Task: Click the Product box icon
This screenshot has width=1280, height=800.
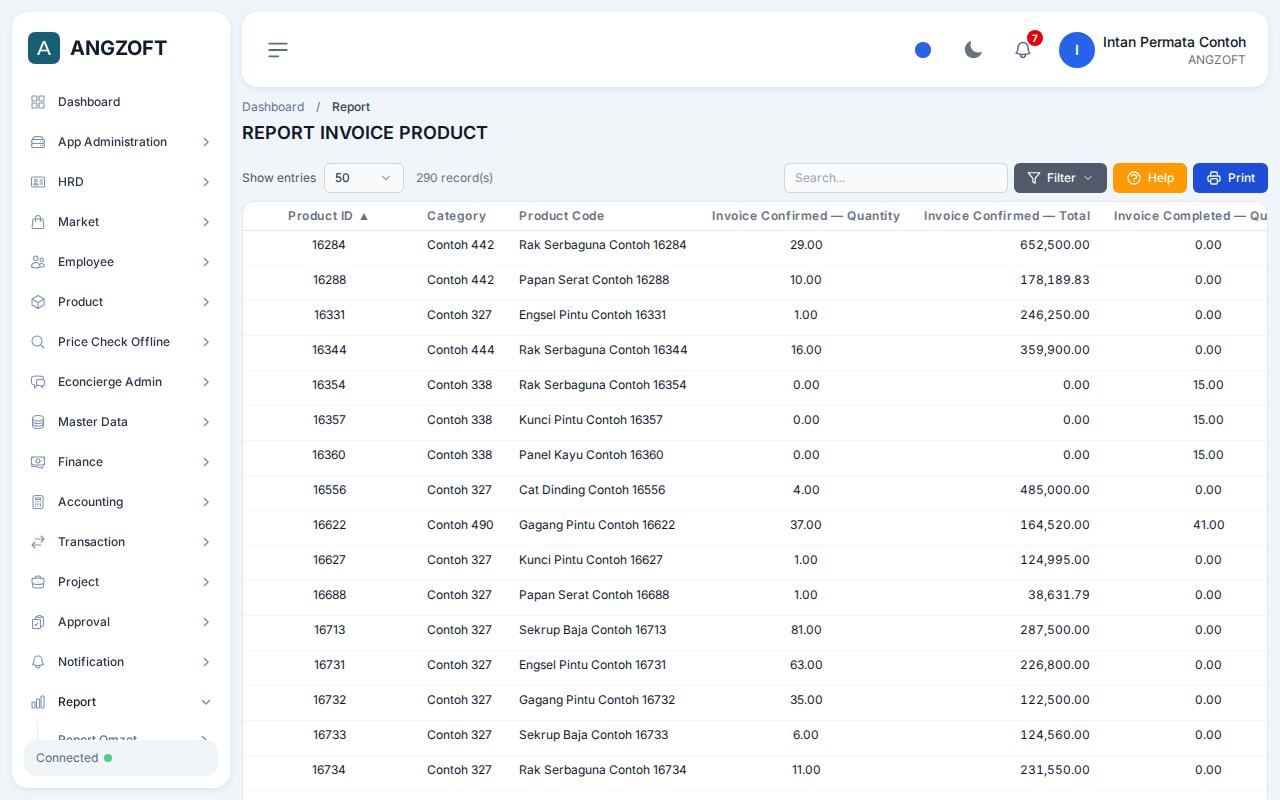Action: pos(38,302)
